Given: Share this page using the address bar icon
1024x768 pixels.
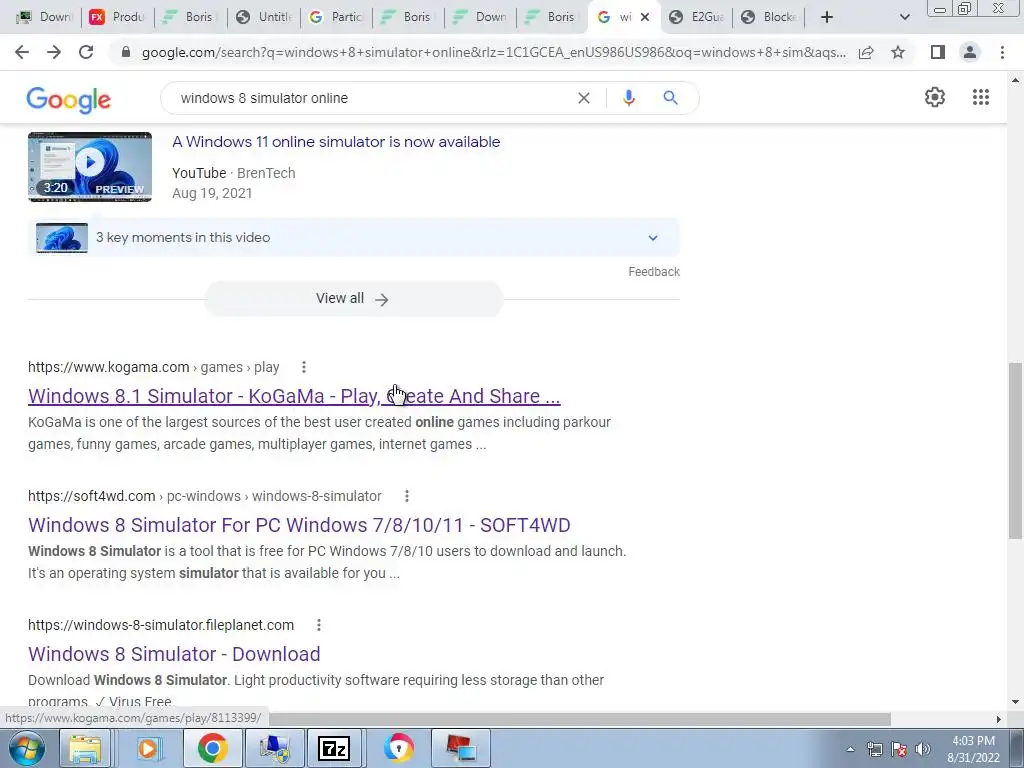Looking at the screenshot, I should 866,52.
